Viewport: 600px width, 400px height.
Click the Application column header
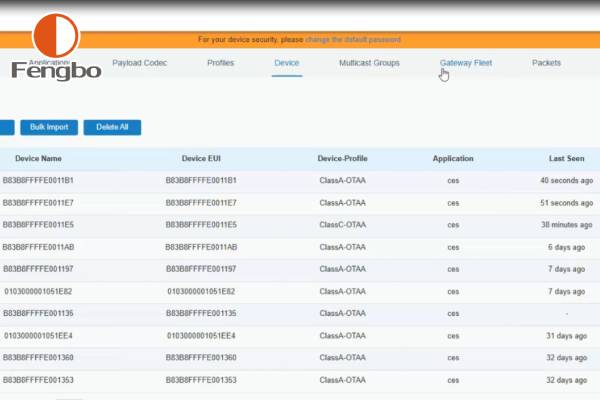point(453,158)
